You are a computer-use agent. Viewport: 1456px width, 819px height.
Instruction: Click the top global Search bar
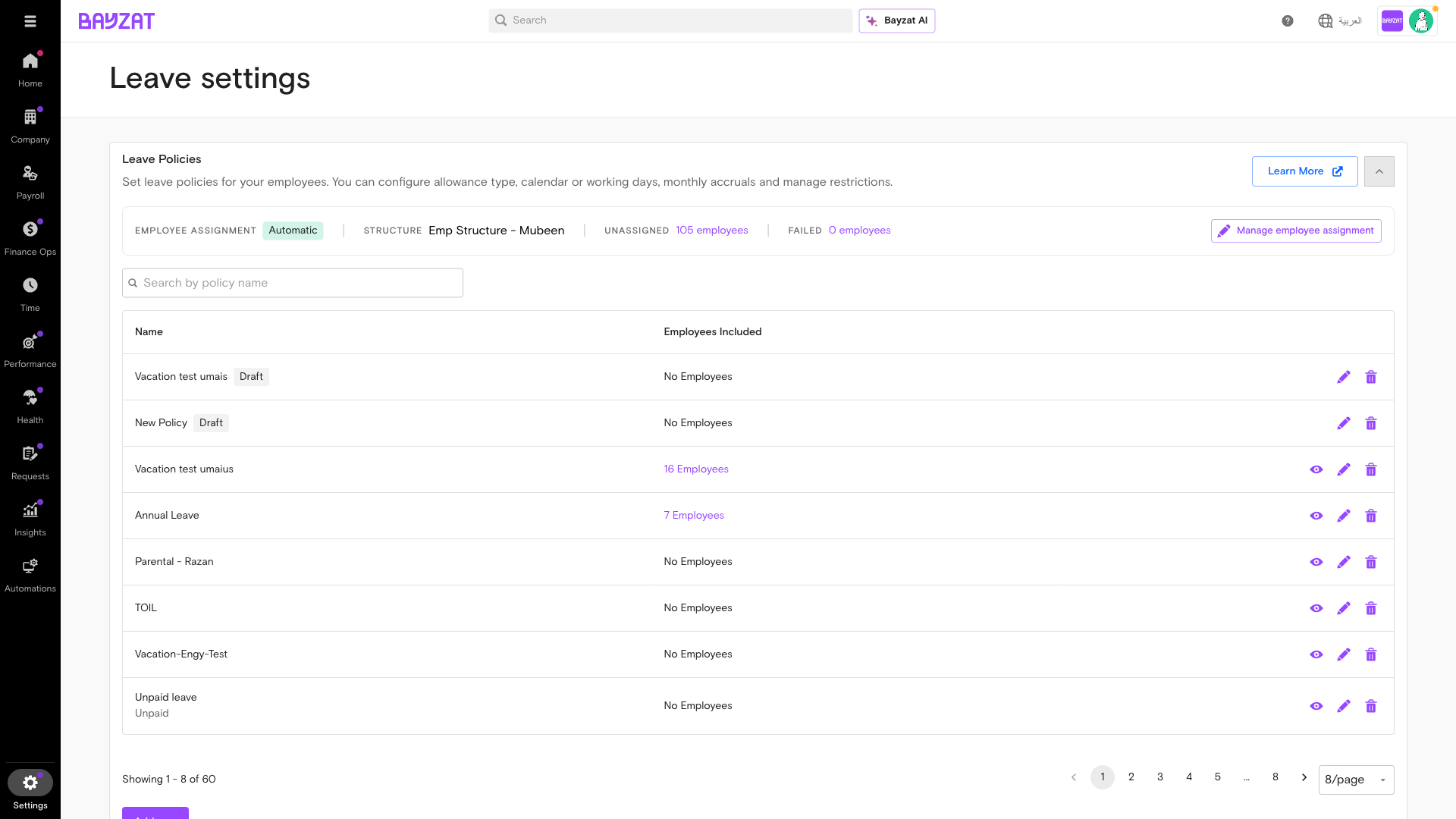pos(670,21)
